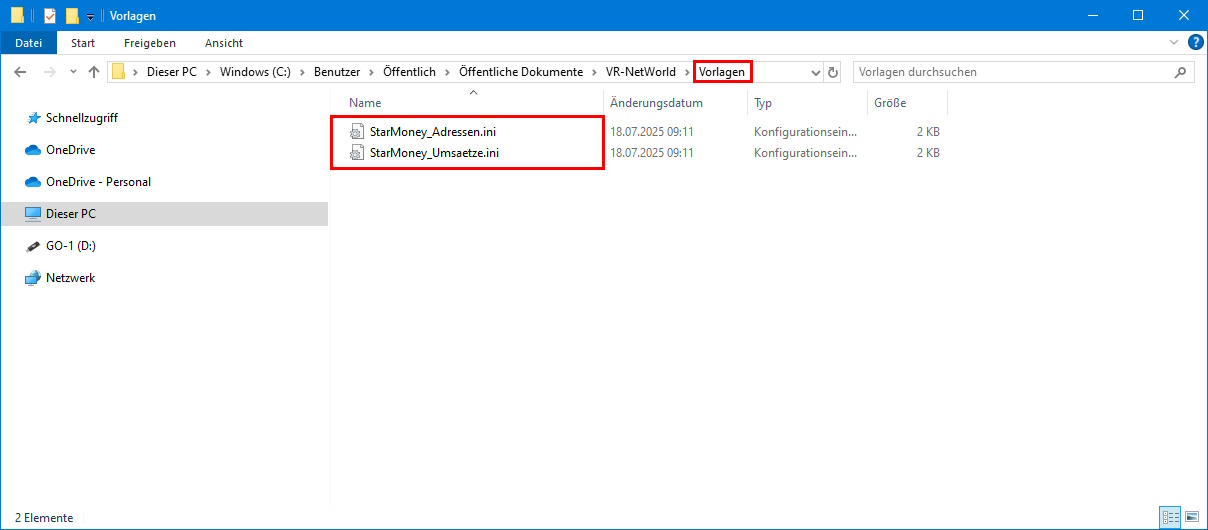Click the folder icon in address bar
The width and height of the screenshot is (1208, 530).
click(x=118, y=72)
